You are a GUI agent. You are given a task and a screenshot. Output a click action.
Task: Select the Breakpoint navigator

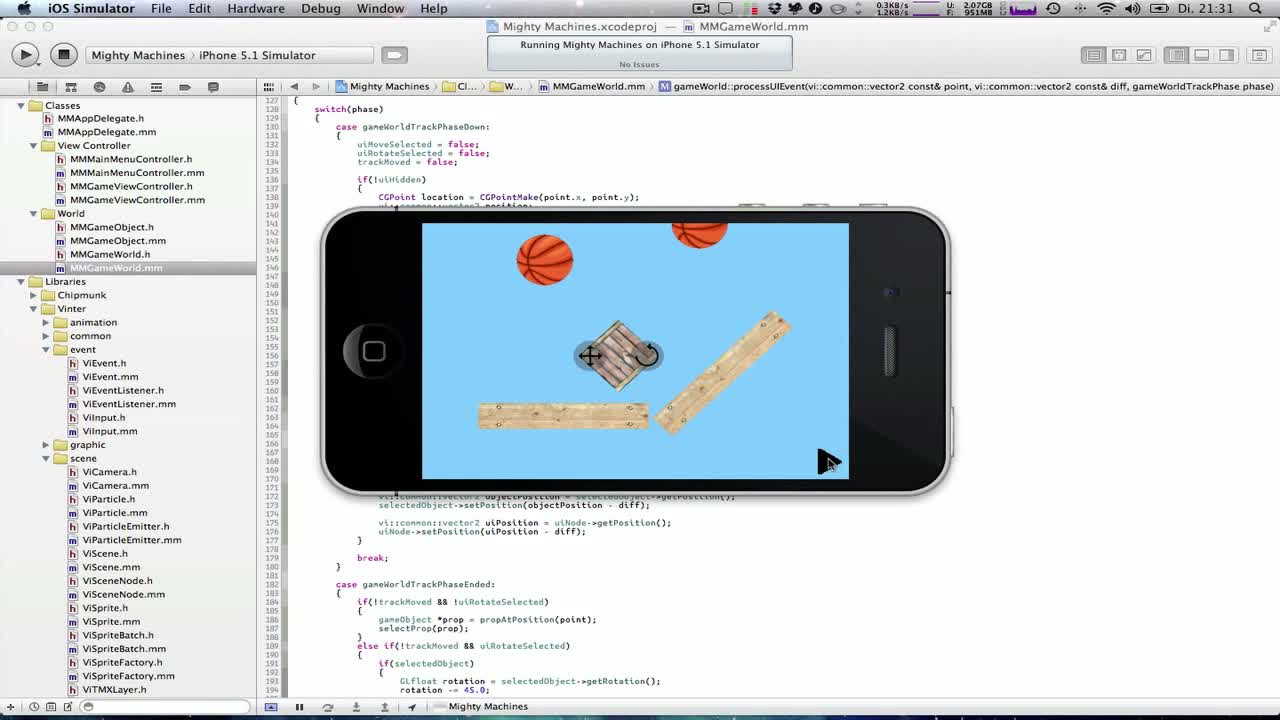(185, 86)
